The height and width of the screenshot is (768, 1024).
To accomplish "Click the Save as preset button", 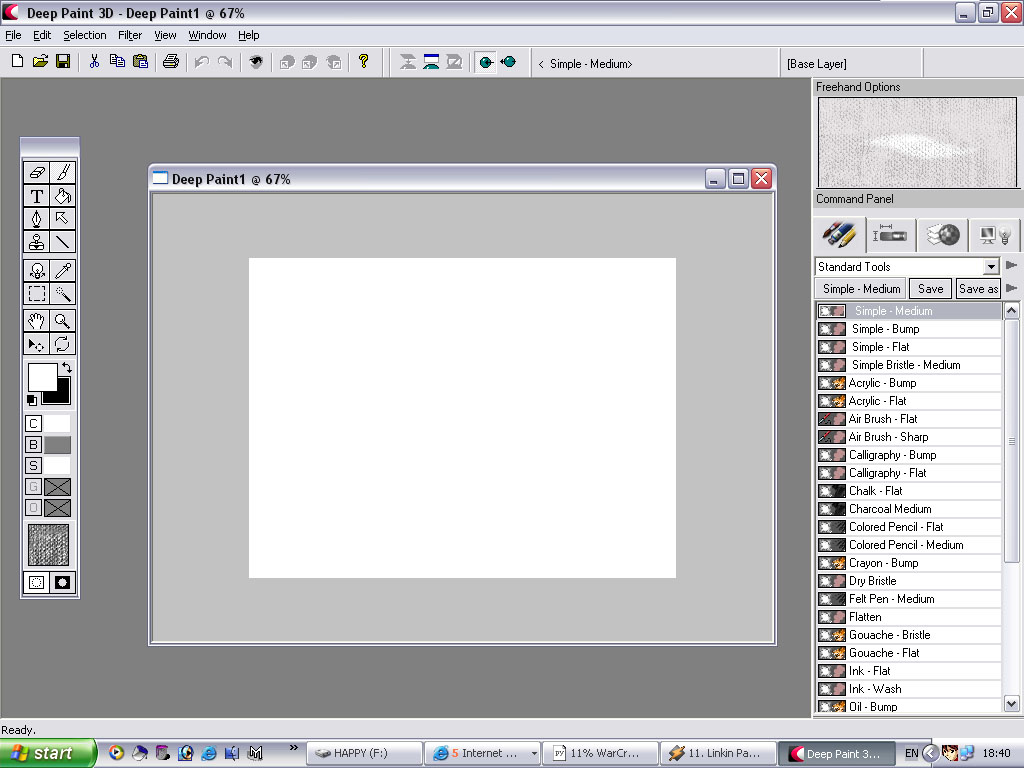I will tap(978, 289).
